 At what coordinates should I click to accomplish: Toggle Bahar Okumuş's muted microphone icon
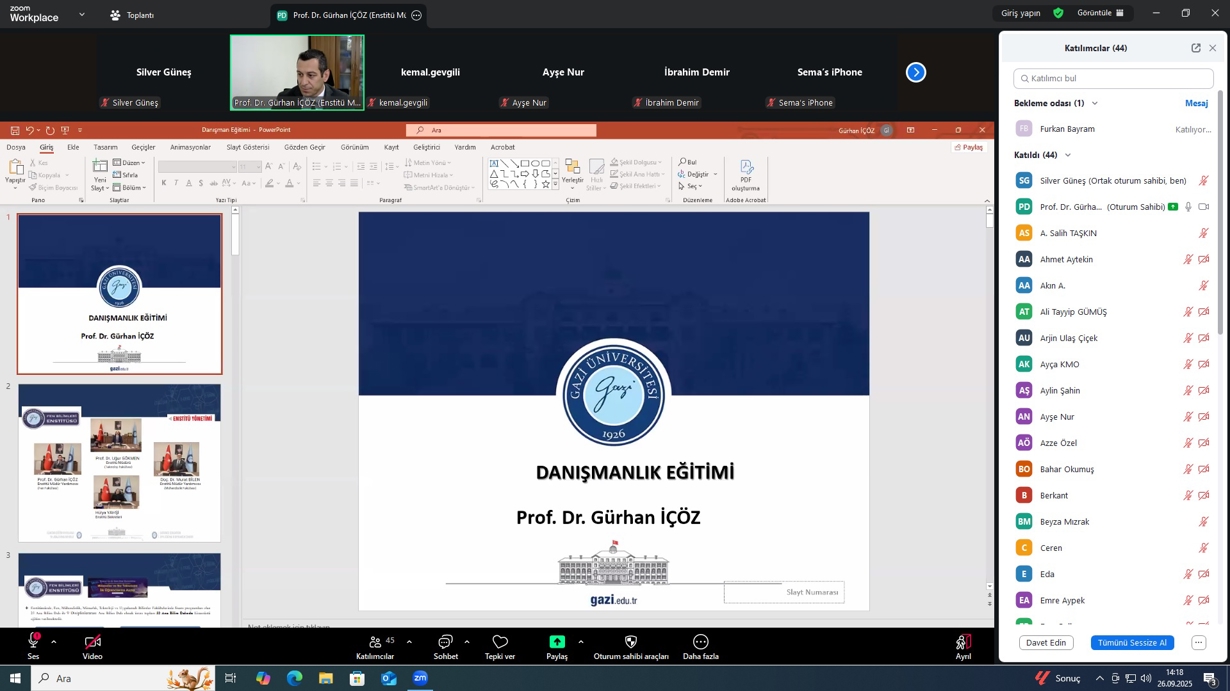1188,469
